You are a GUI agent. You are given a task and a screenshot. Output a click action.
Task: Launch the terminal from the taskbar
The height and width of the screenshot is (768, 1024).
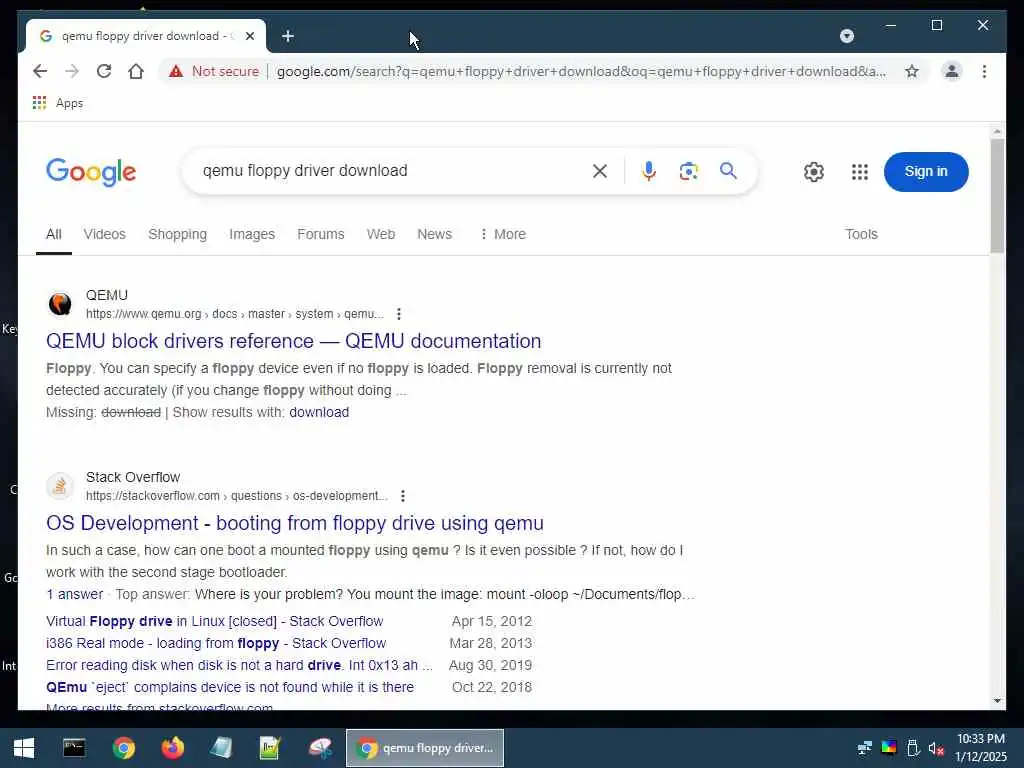click(74, 748)
